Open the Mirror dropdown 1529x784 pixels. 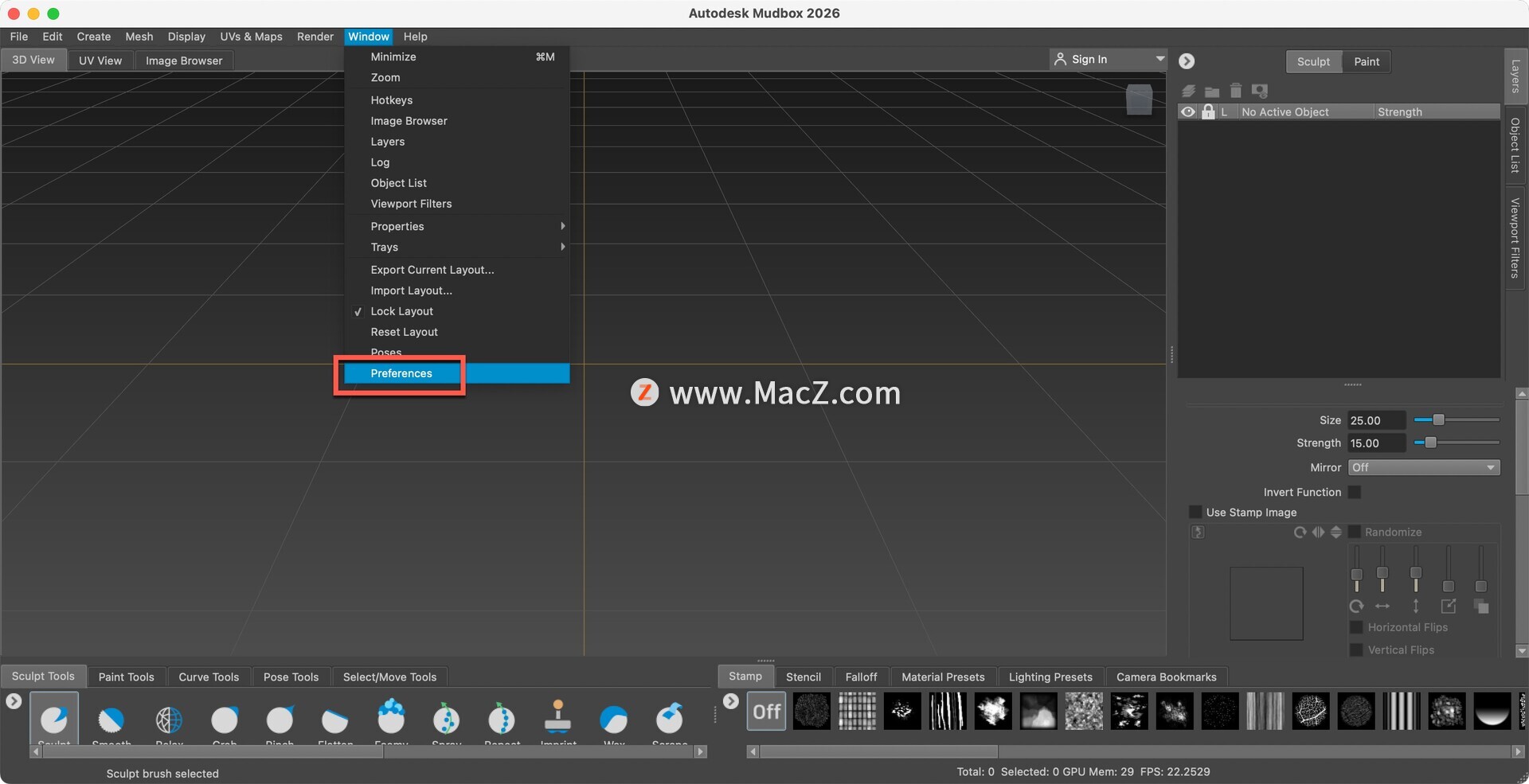(x=1424, y=467)
